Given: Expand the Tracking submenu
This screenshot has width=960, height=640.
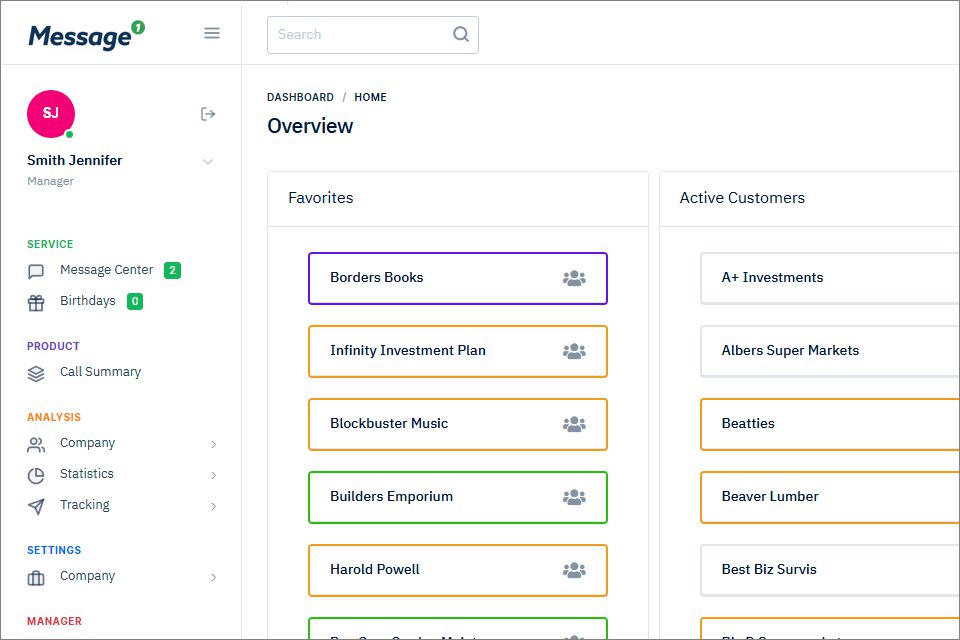Looking at the screenshot, I should 213,506.
